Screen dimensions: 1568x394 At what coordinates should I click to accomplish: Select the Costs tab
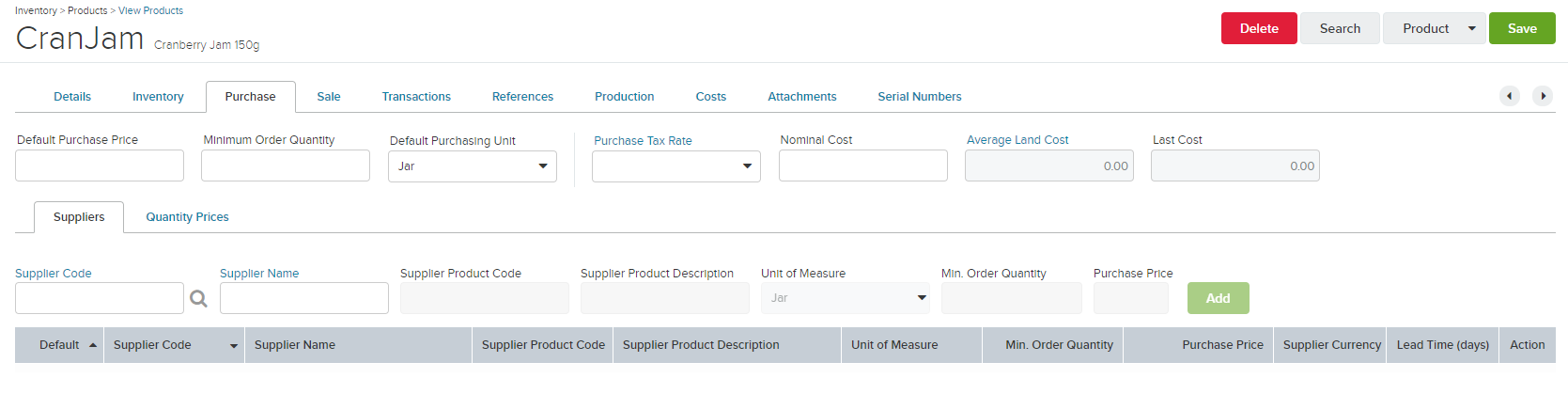pos(711,97)
